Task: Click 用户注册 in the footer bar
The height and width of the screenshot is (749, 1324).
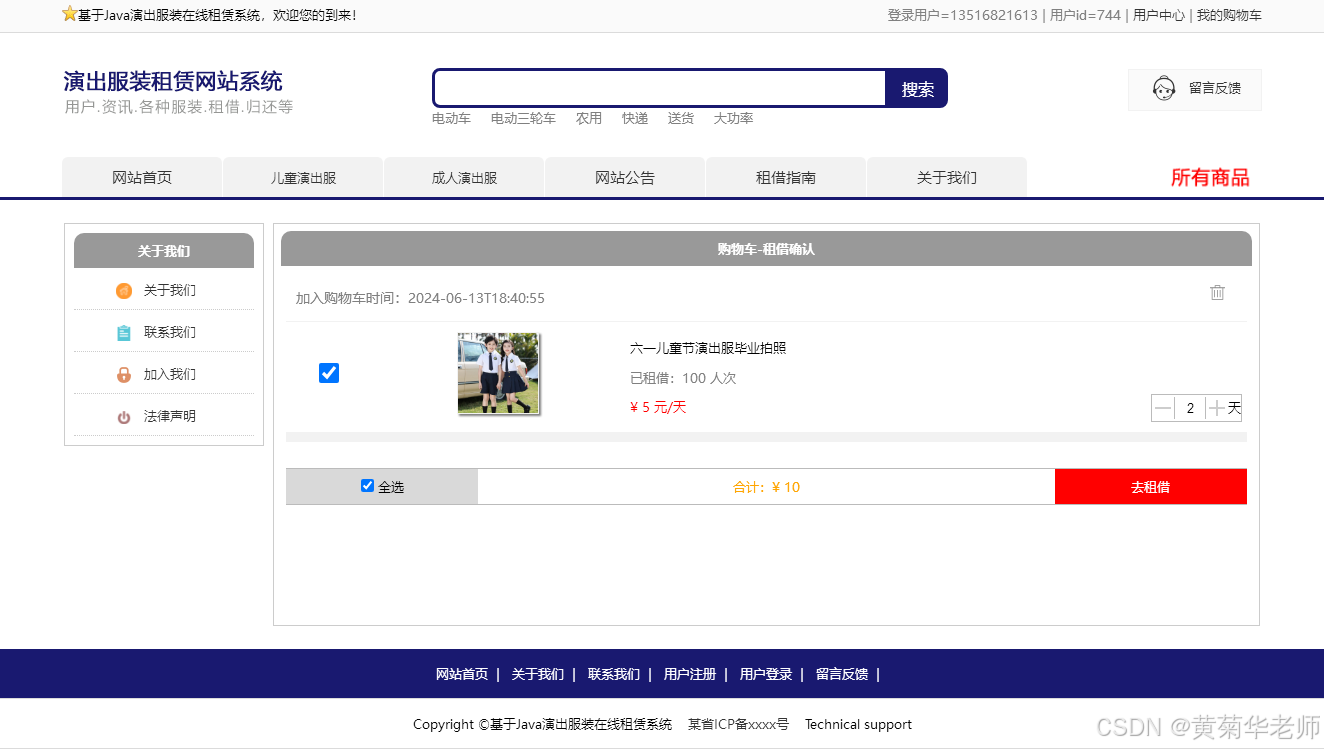Action: (690, 674)
